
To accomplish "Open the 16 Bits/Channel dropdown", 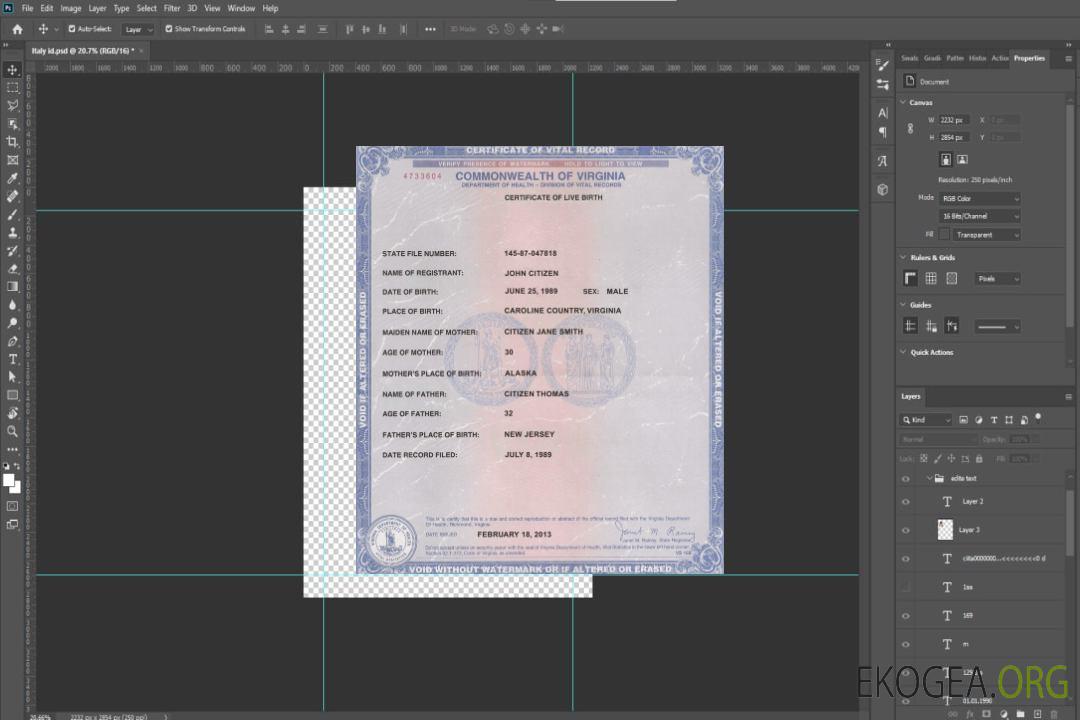I will coord(979,216).
